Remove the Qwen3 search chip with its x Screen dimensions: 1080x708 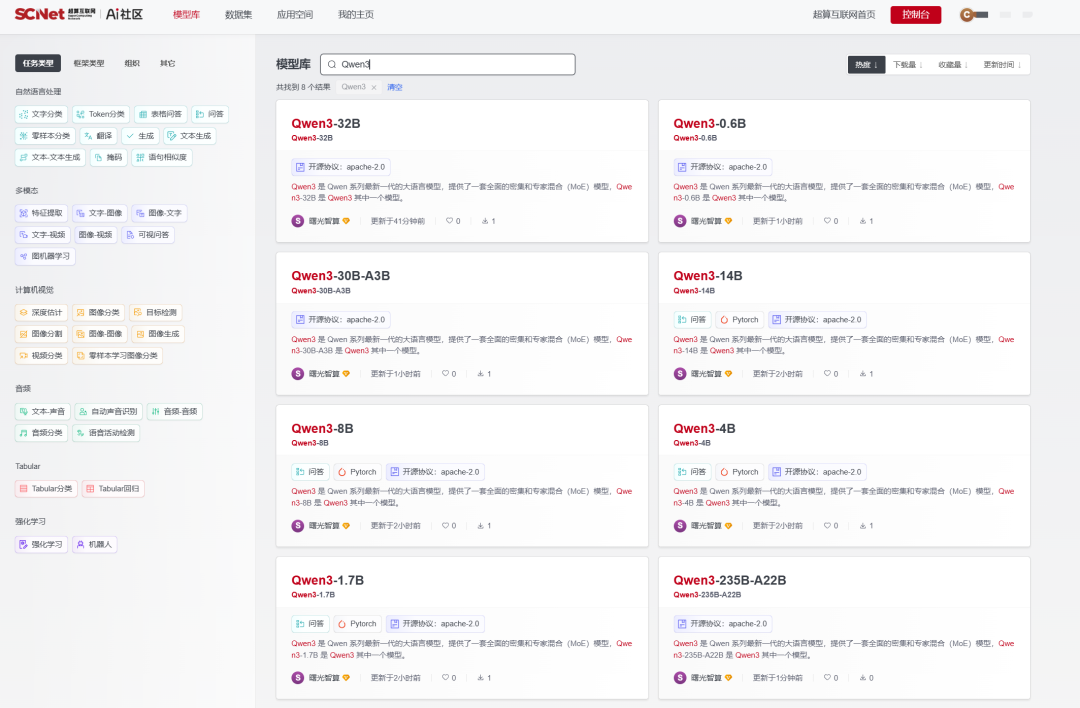(x=374, y=87)
